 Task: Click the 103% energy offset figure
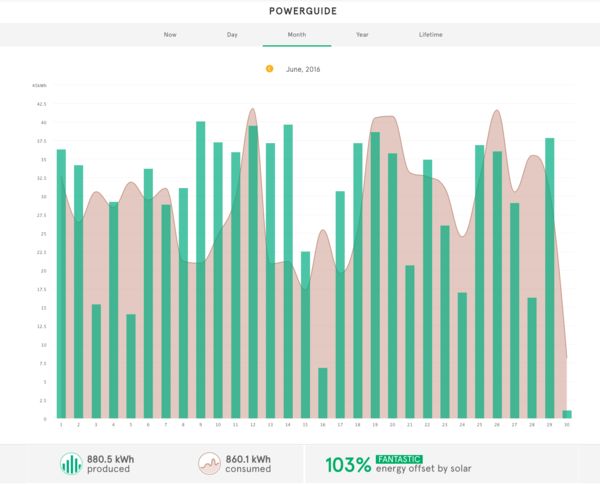pyautogui.click(x=348, y=465)
